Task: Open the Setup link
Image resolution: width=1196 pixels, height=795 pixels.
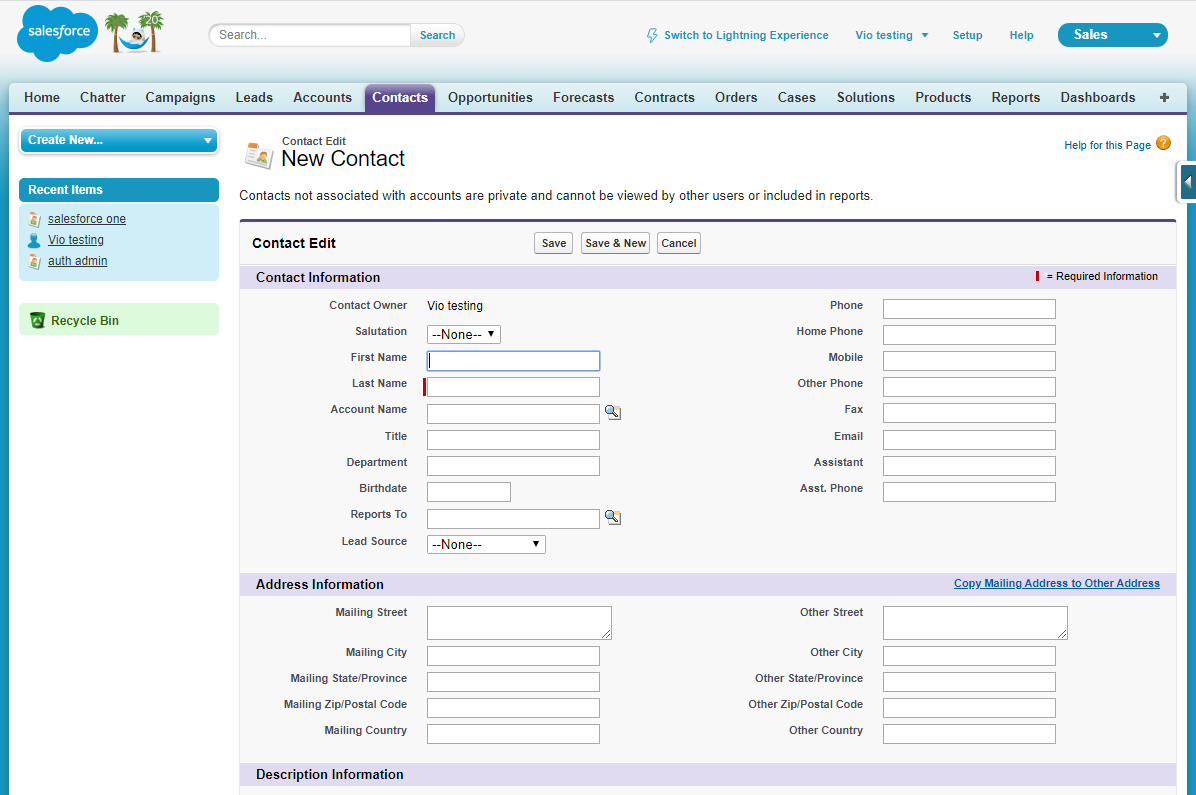Action: (967, 35)
